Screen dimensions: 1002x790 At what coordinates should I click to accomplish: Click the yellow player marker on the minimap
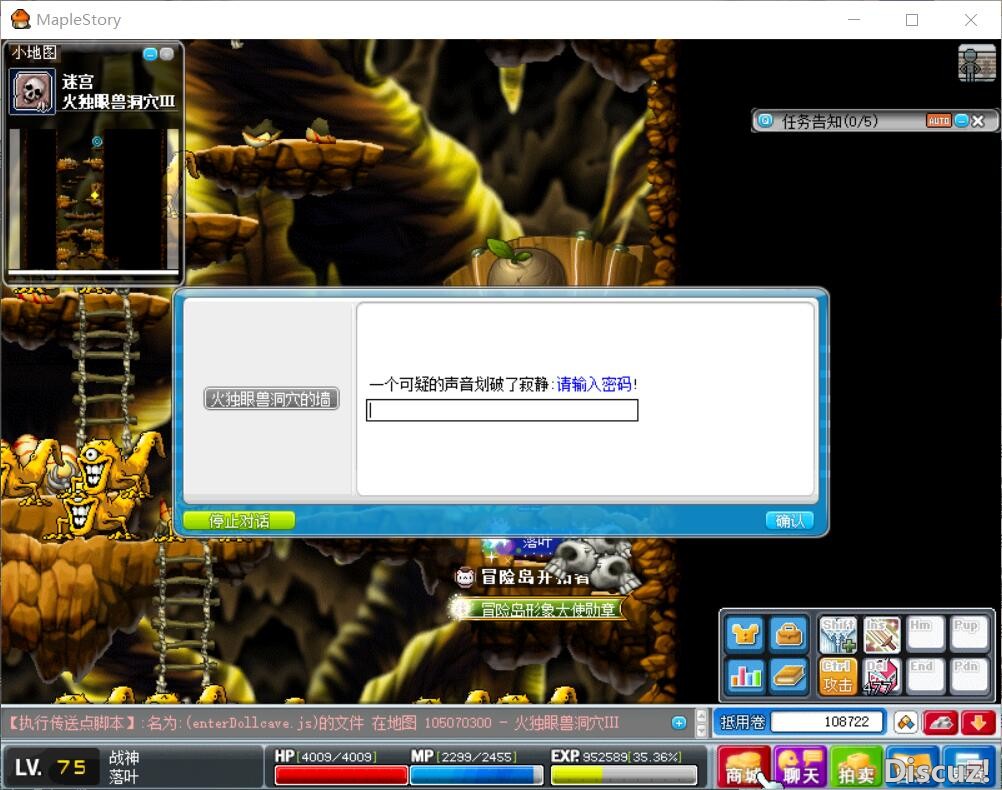tap(95, 194)
